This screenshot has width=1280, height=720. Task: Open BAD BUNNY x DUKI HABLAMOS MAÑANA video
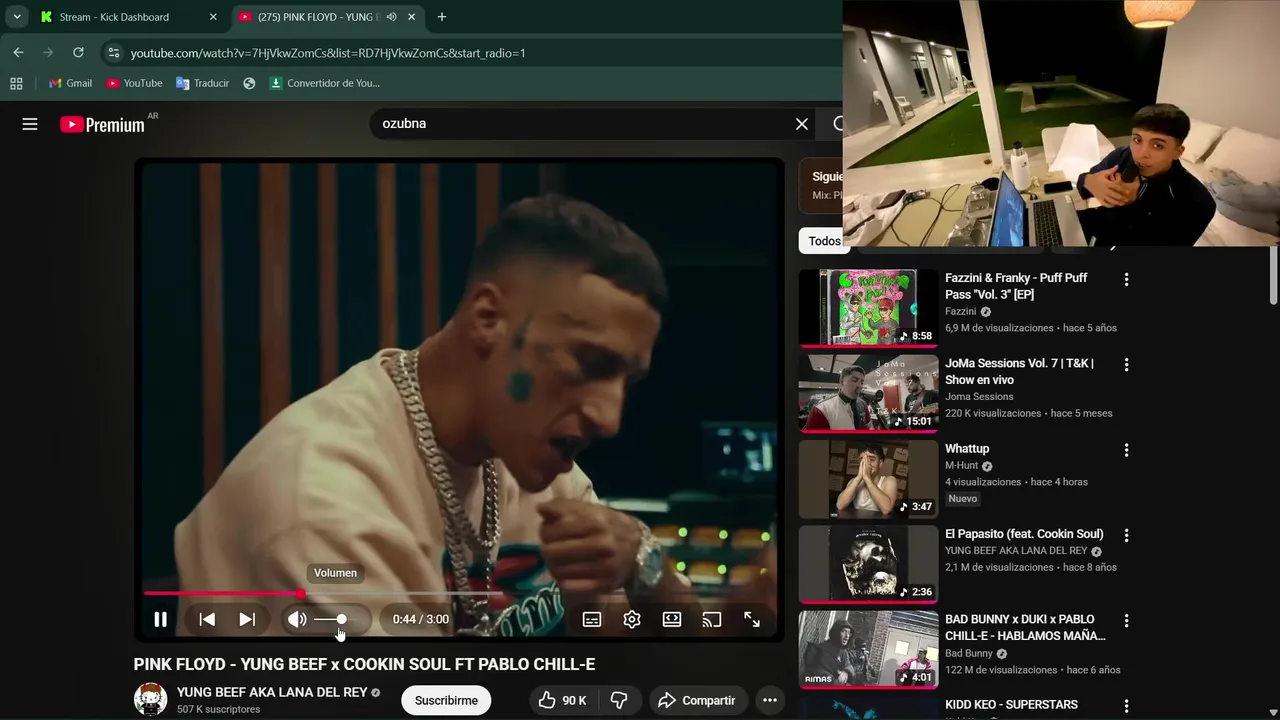coord(1025,627)
